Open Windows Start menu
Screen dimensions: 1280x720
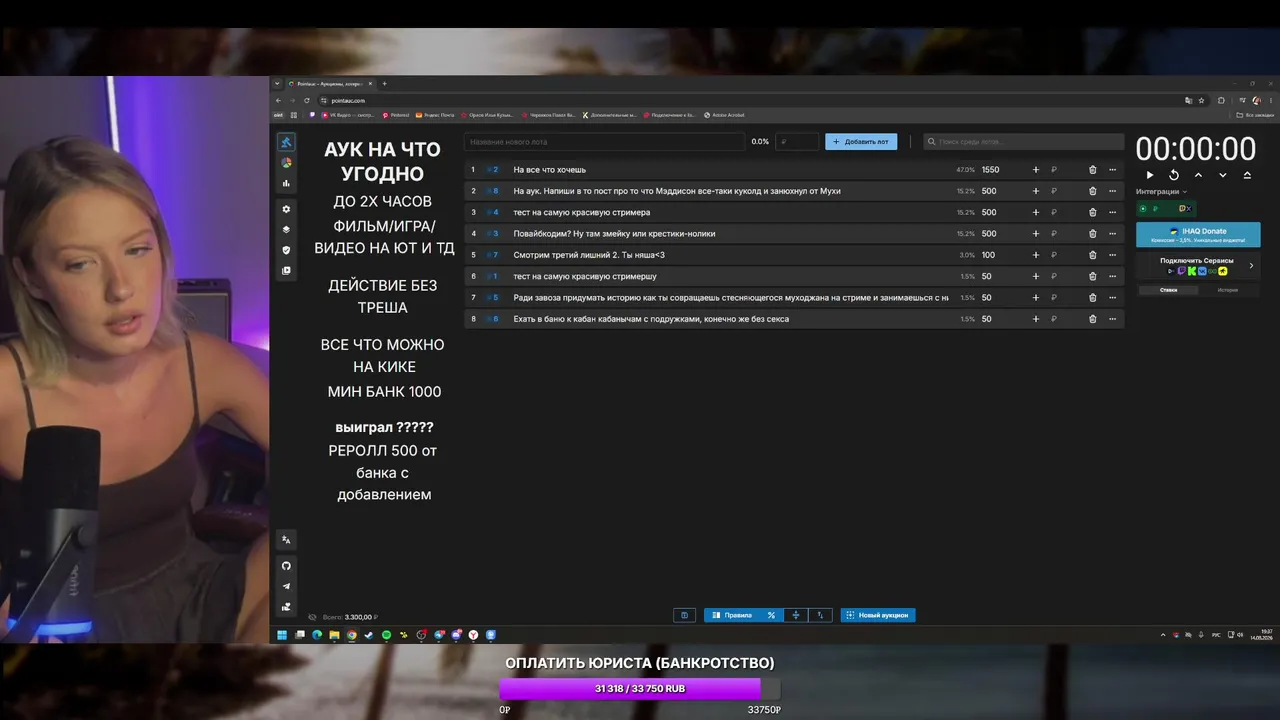[282, 635]
